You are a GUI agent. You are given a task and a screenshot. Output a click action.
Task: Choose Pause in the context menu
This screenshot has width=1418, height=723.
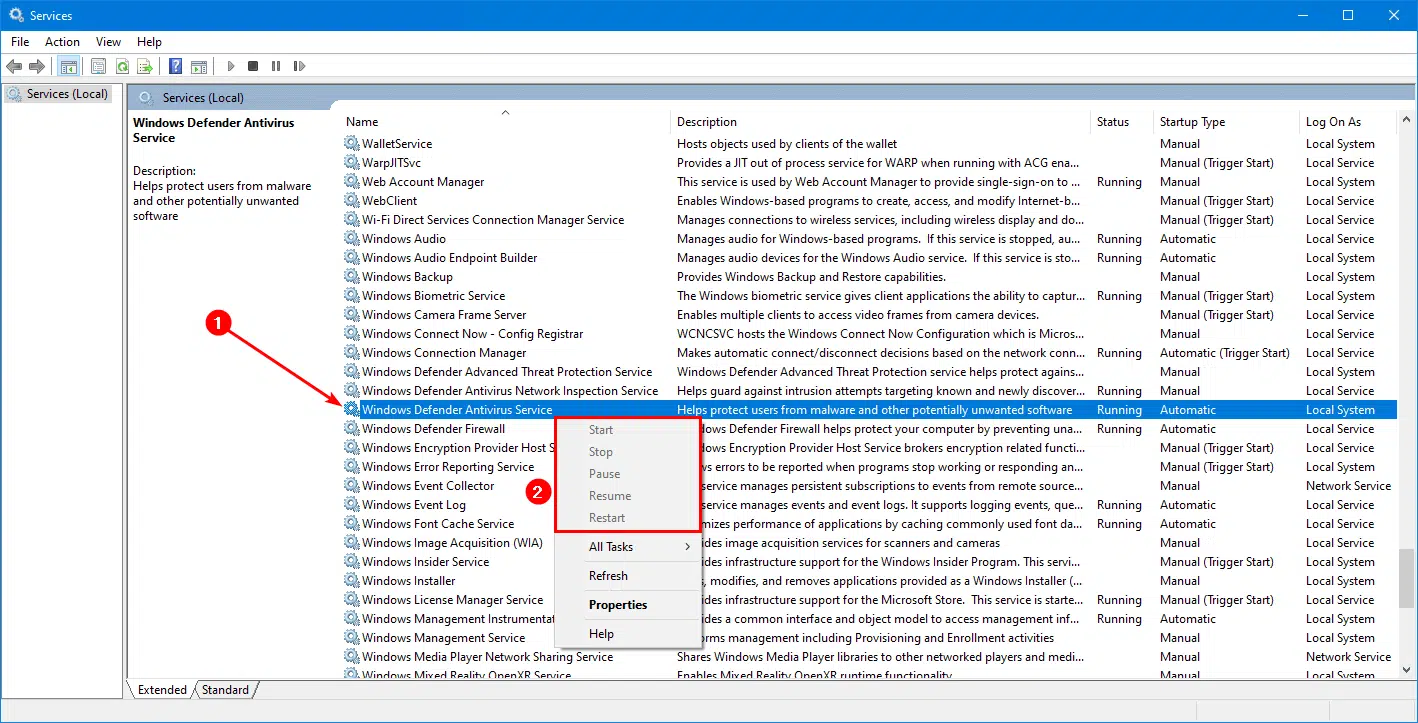coord(628,474)
